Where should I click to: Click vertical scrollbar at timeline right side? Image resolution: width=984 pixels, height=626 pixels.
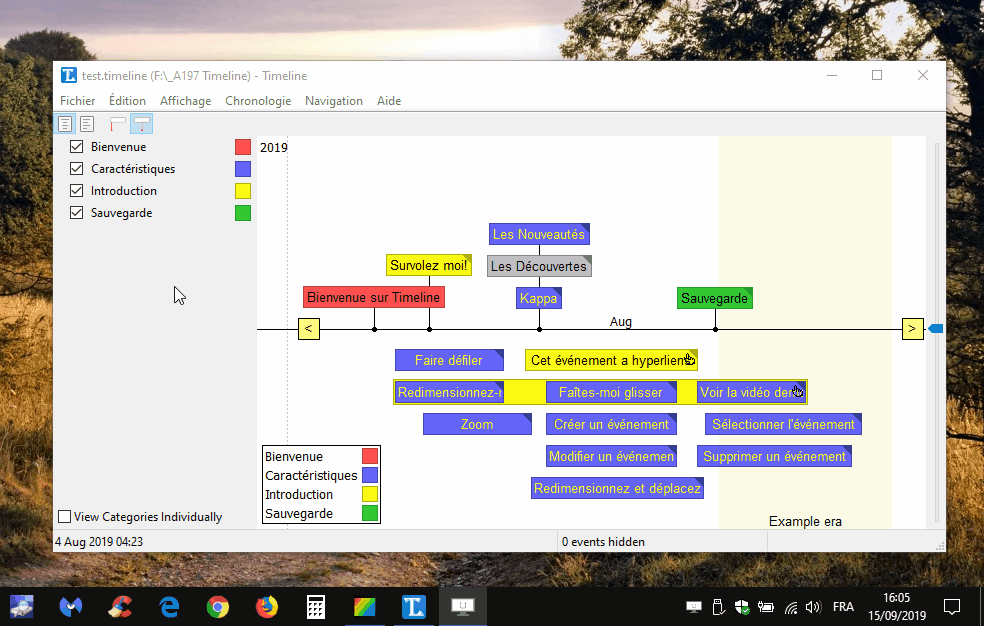click(x=937, y=332)
